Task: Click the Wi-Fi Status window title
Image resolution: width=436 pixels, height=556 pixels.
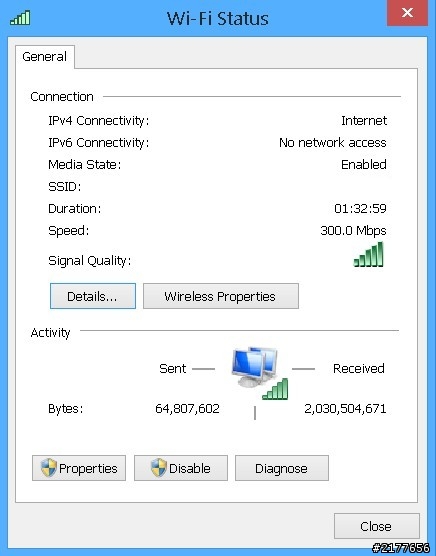Action: coord(218,18)
